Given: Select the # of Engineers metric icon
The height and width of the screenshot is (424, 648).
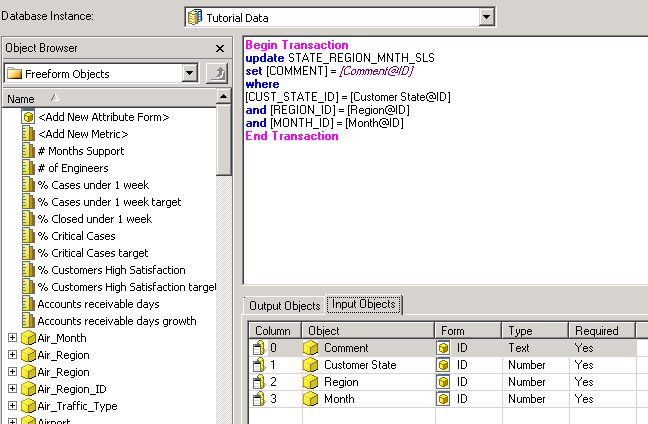Looking at the screenshot, I should click(x=28, y=168).
